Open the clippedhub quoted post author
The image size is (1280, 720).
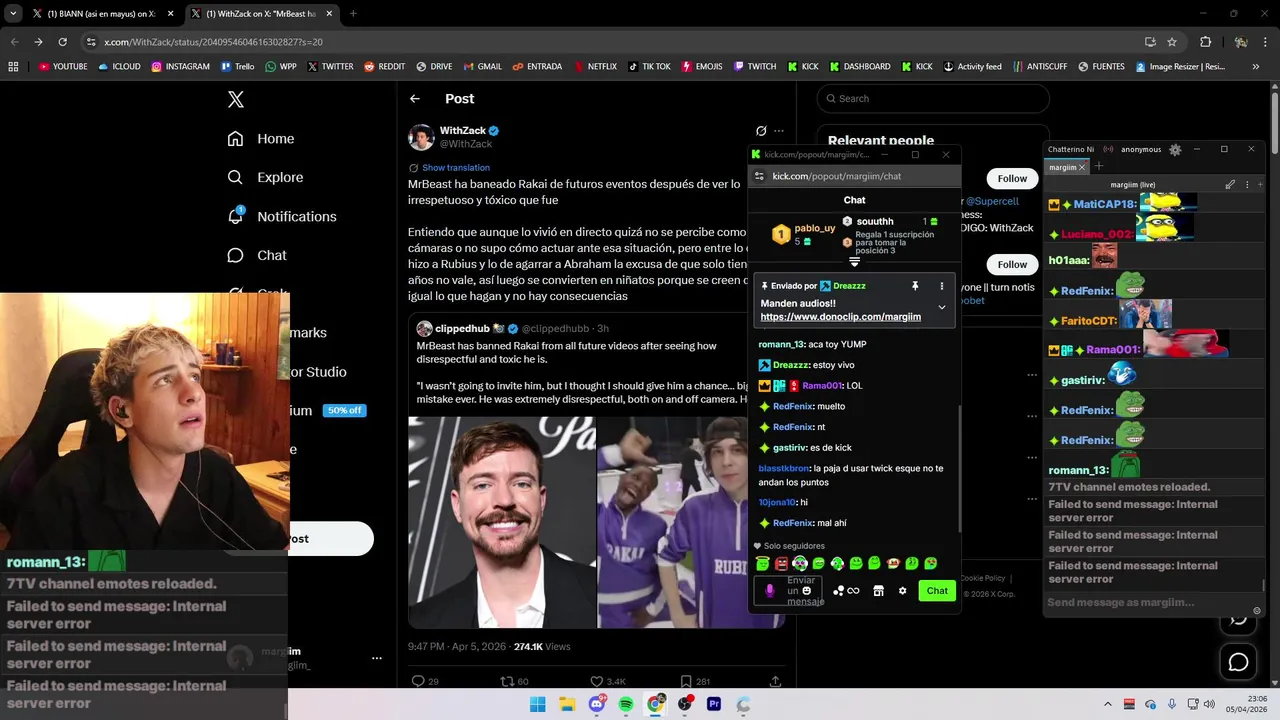(x=462, y=328)
